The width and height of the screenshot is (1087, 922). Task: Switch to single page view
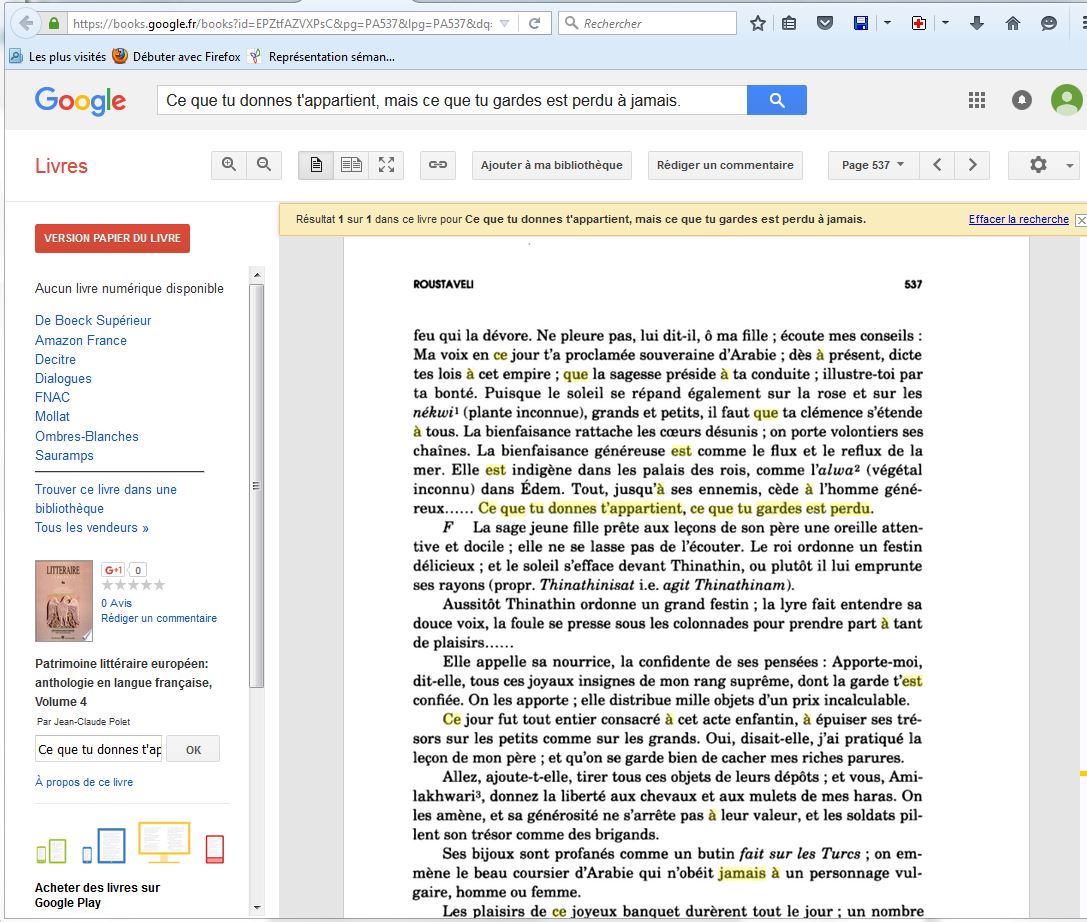pos(316,165)
